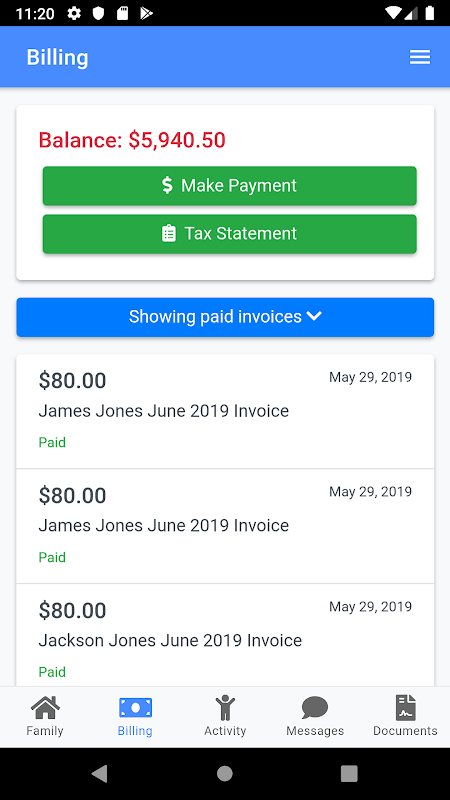This screenshot has height=800, width=450.
Task: Tap the Android back navigation button
Action: point(100,774)
